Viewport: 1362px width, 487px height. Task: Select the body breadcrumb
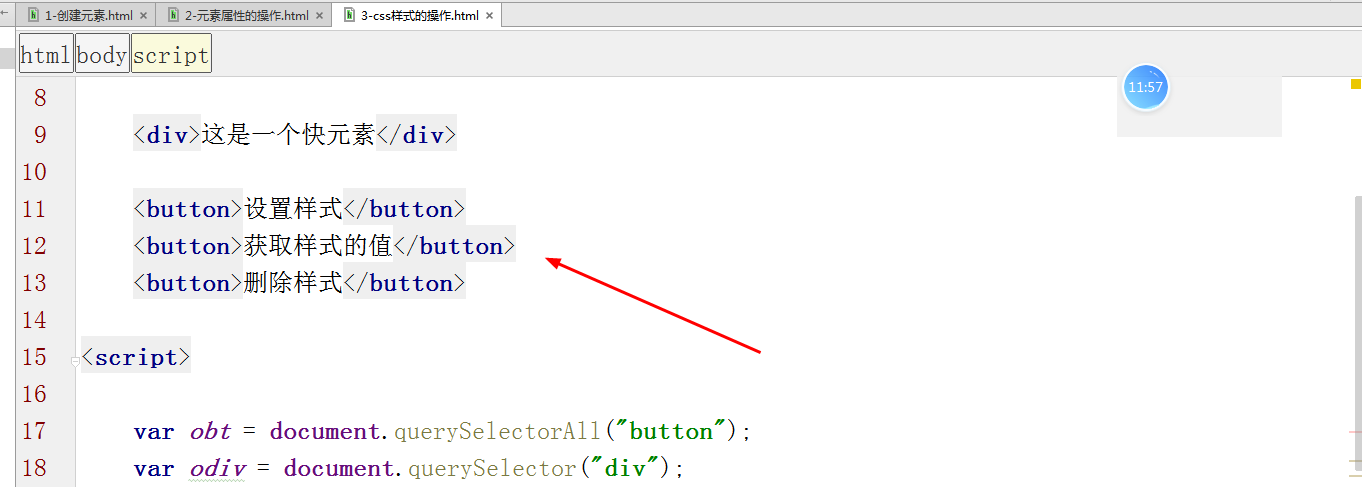pos(102,56)
